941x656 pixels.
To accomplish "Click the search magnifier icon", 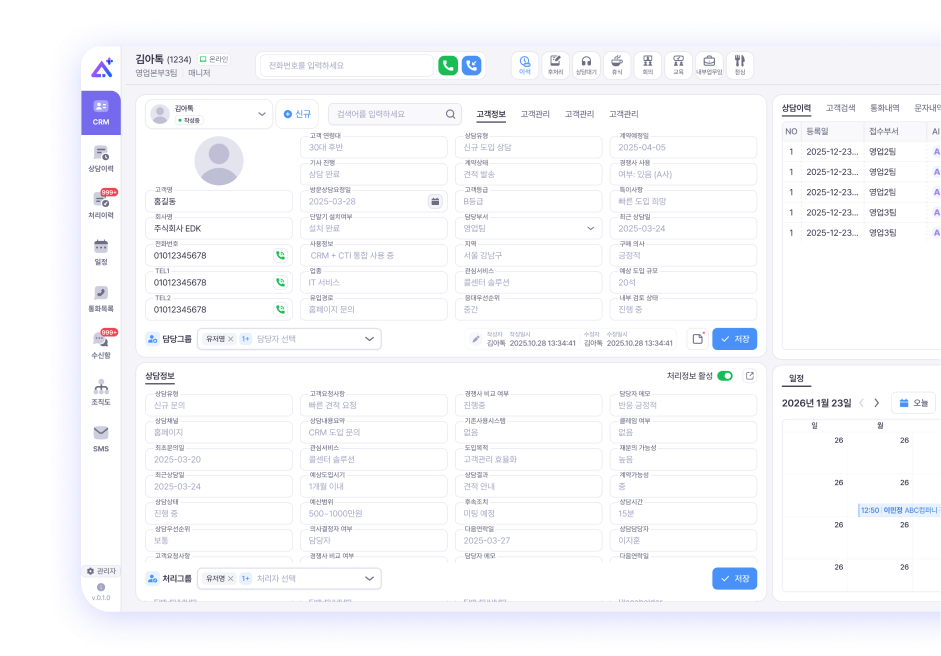I will [450, 114].
